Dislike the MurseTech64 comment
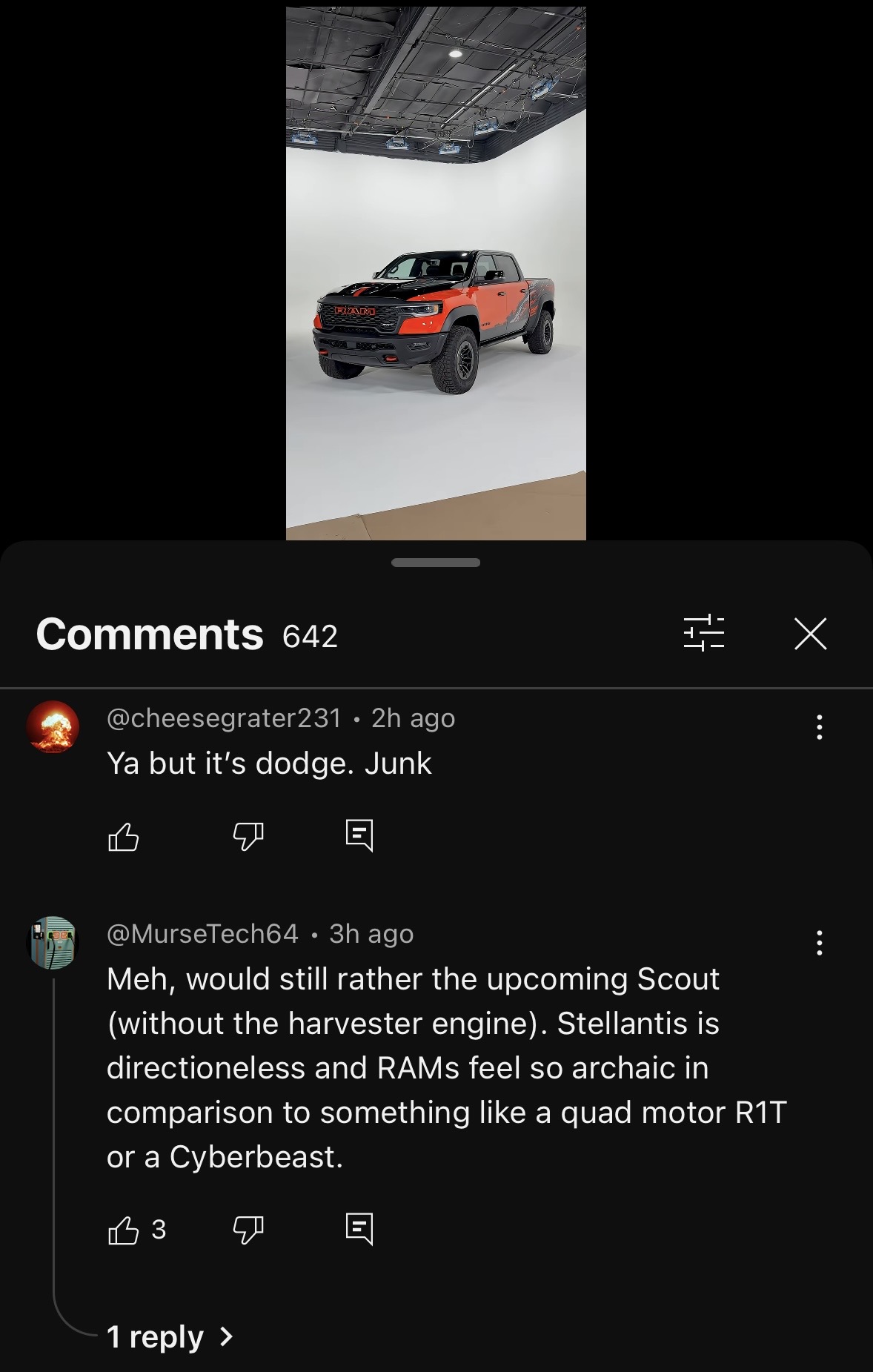The width and height of the screenshot is (873, 1372). pyautogui.click(x=248, y=1230)
